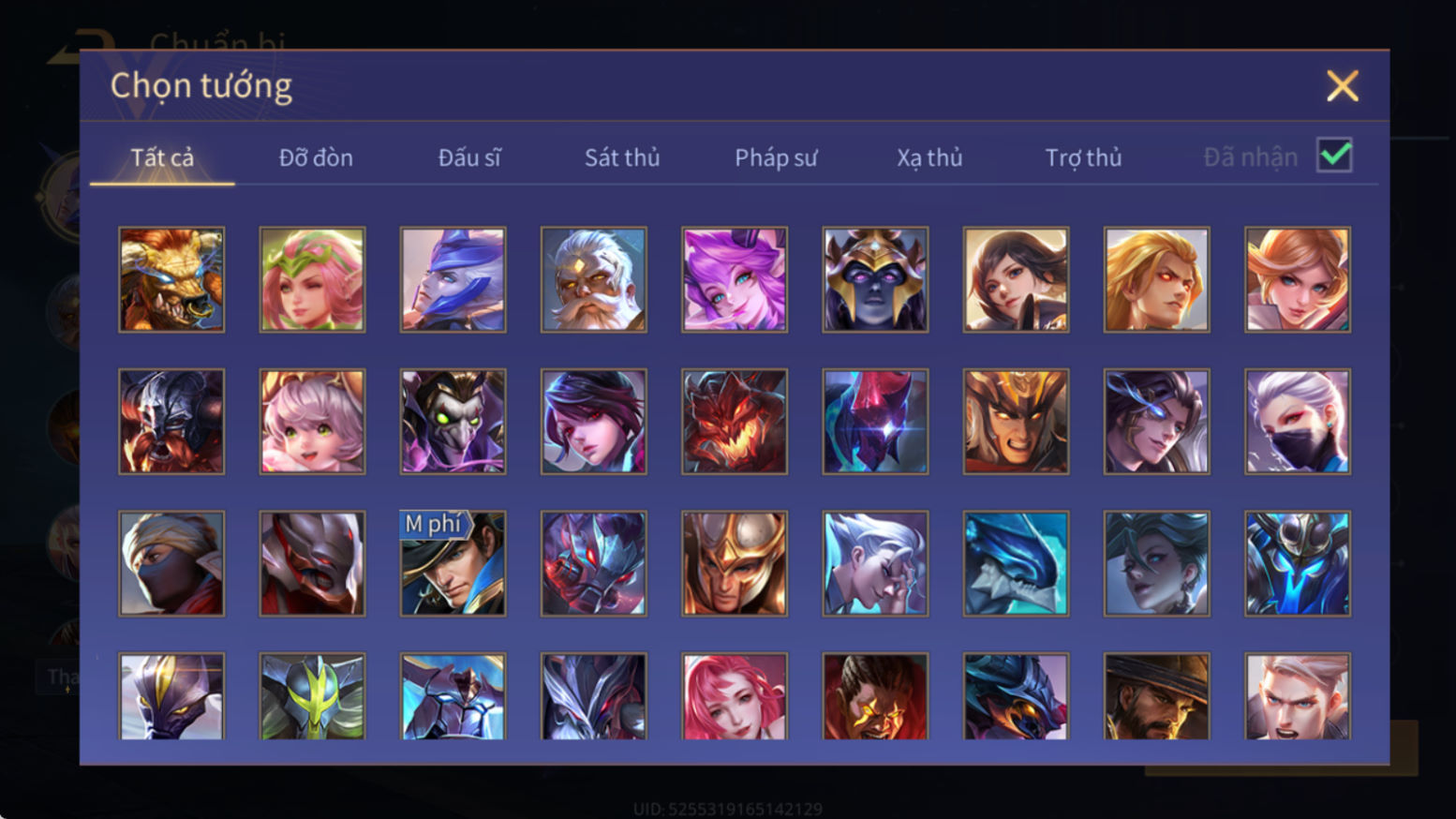Viewport: 1456px width, 819px height.
Task: Select the hero marked 'M phí'
Action: (453, 563)
